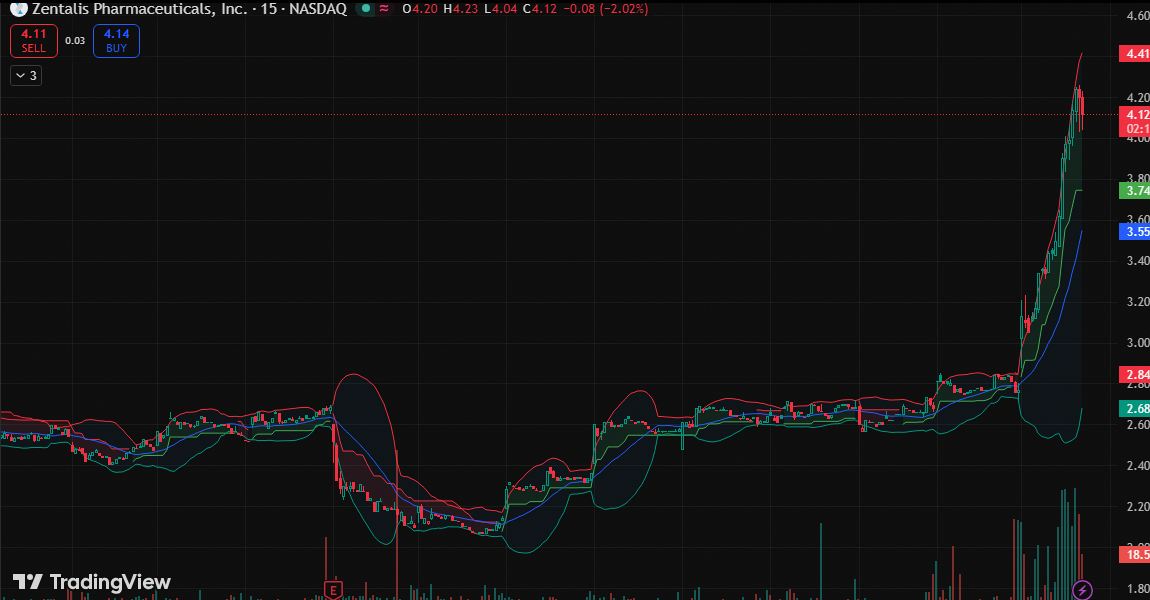Click the 2.40 price scale tick
This screenshot has height=600, width=1150.
(x=1138, y=465)
